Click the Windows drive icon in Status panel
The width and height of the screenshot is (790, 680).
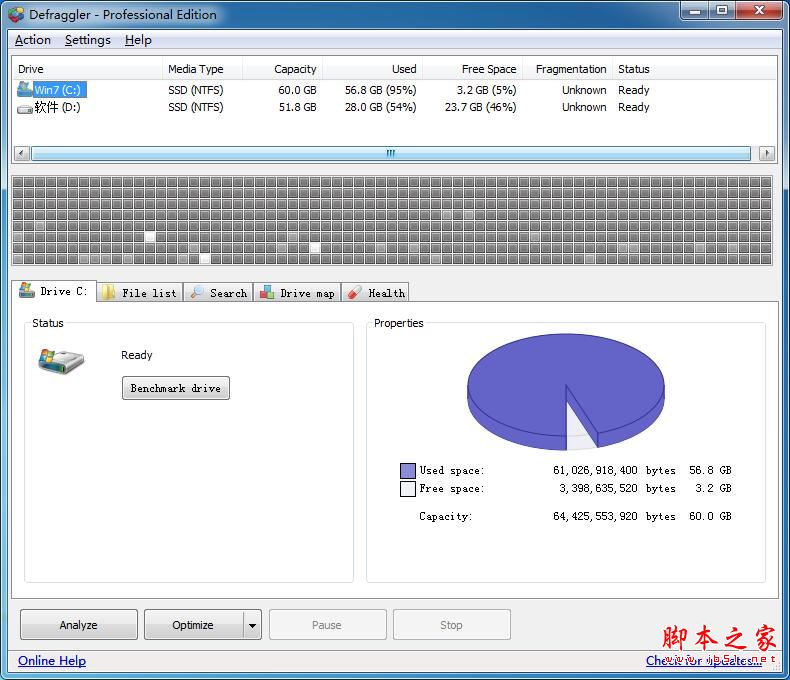tap(61, 361)
